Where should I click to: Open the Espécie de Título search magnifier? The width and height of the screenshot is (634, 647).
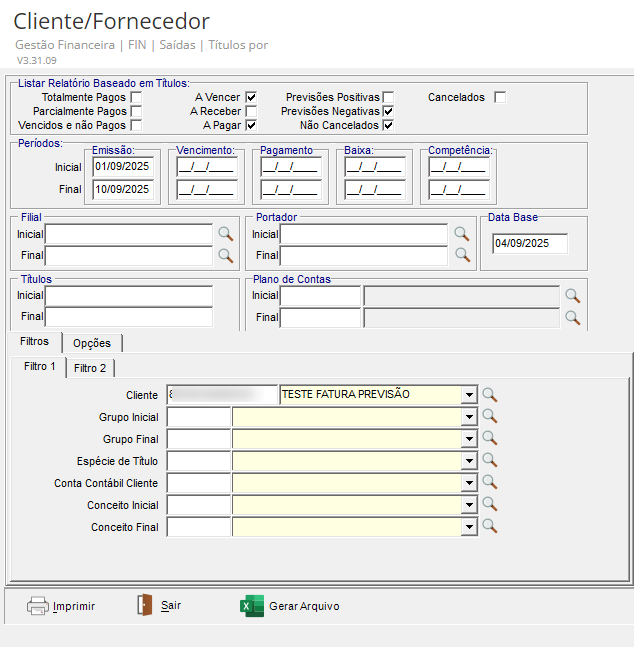490,460
